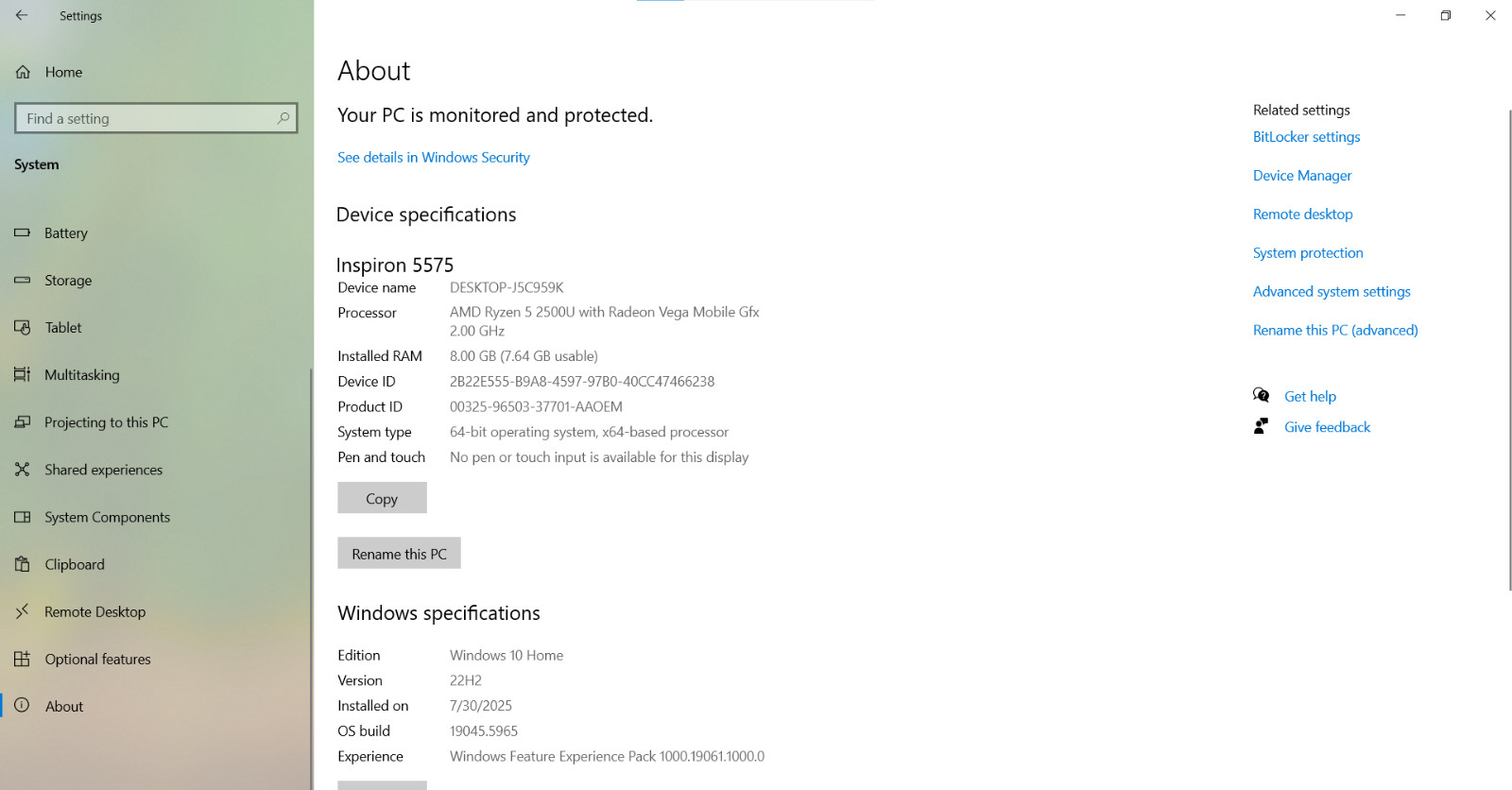Image resolution: width=1512 pixels, height=790 pixels.
Task: Click device name DESKTOP-J5C959K
Action: click(507, 287)
